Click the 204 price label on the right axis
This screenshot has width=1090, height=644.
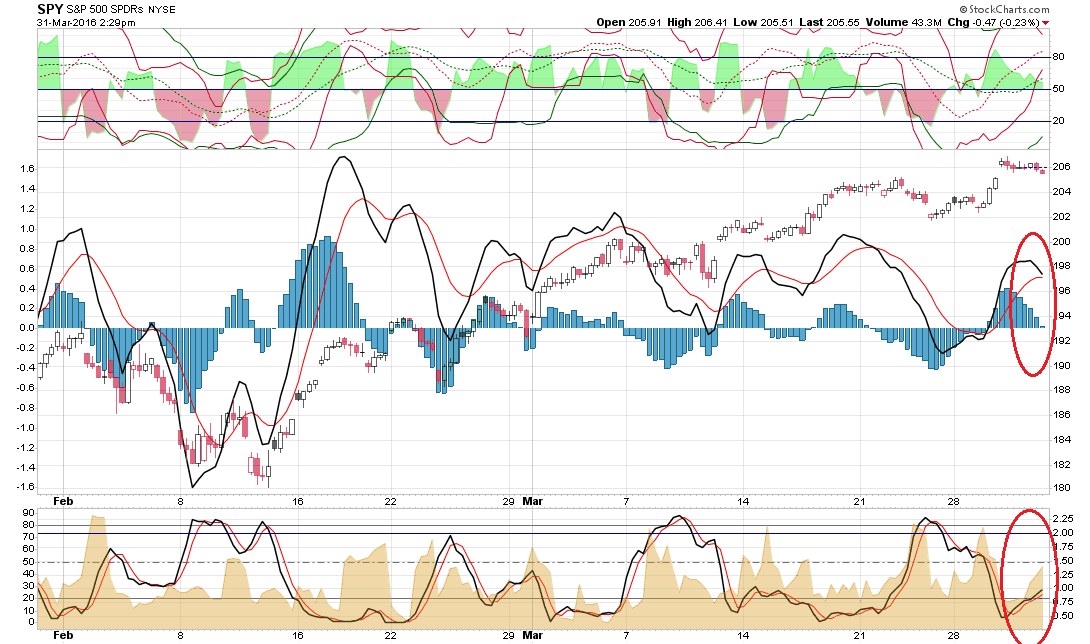[1061, 191]
